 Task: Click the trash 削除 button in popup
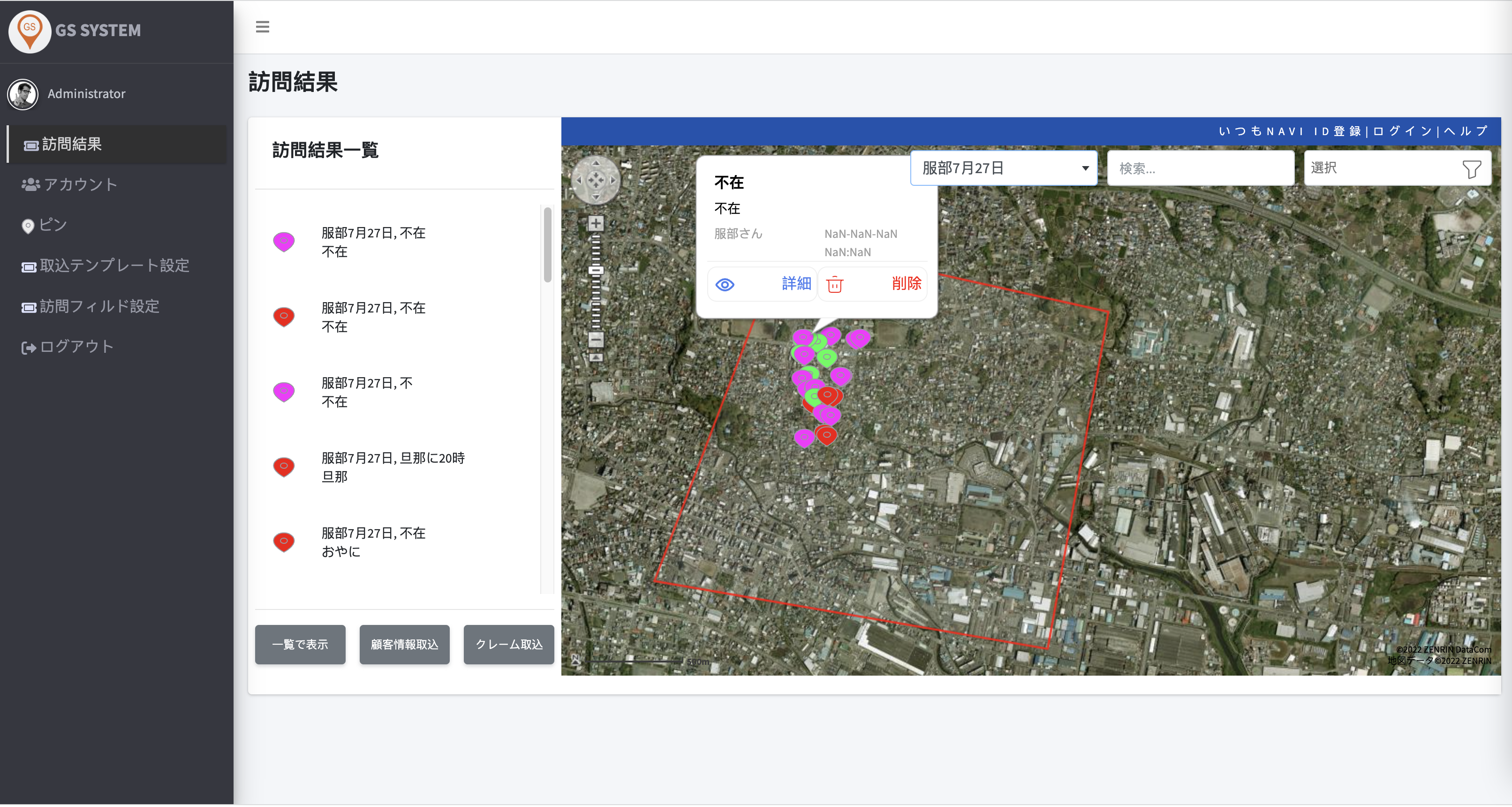(873, 284)
